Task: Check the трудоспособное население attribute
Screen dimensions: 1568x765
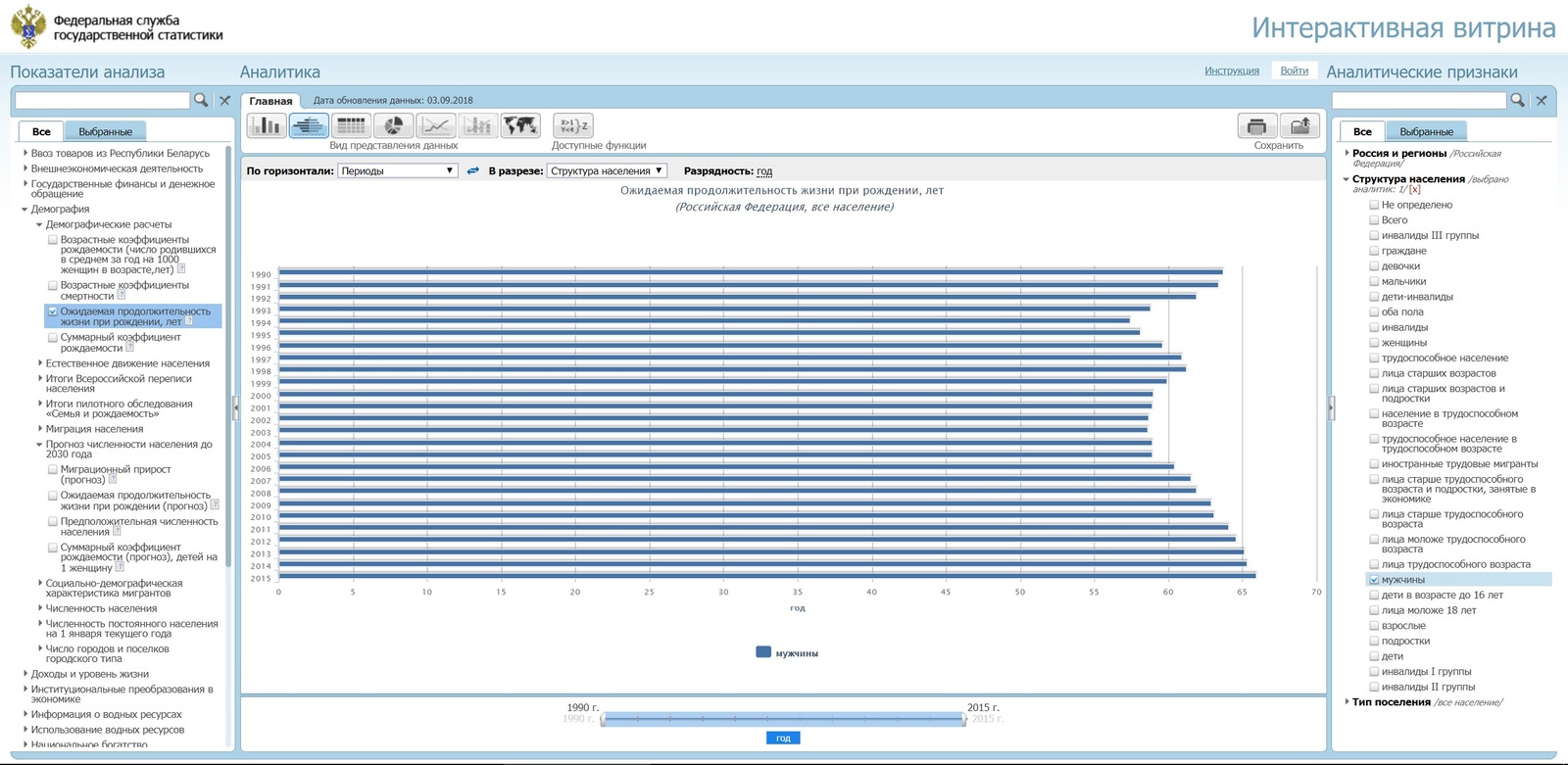Action: coord(1374,358)
